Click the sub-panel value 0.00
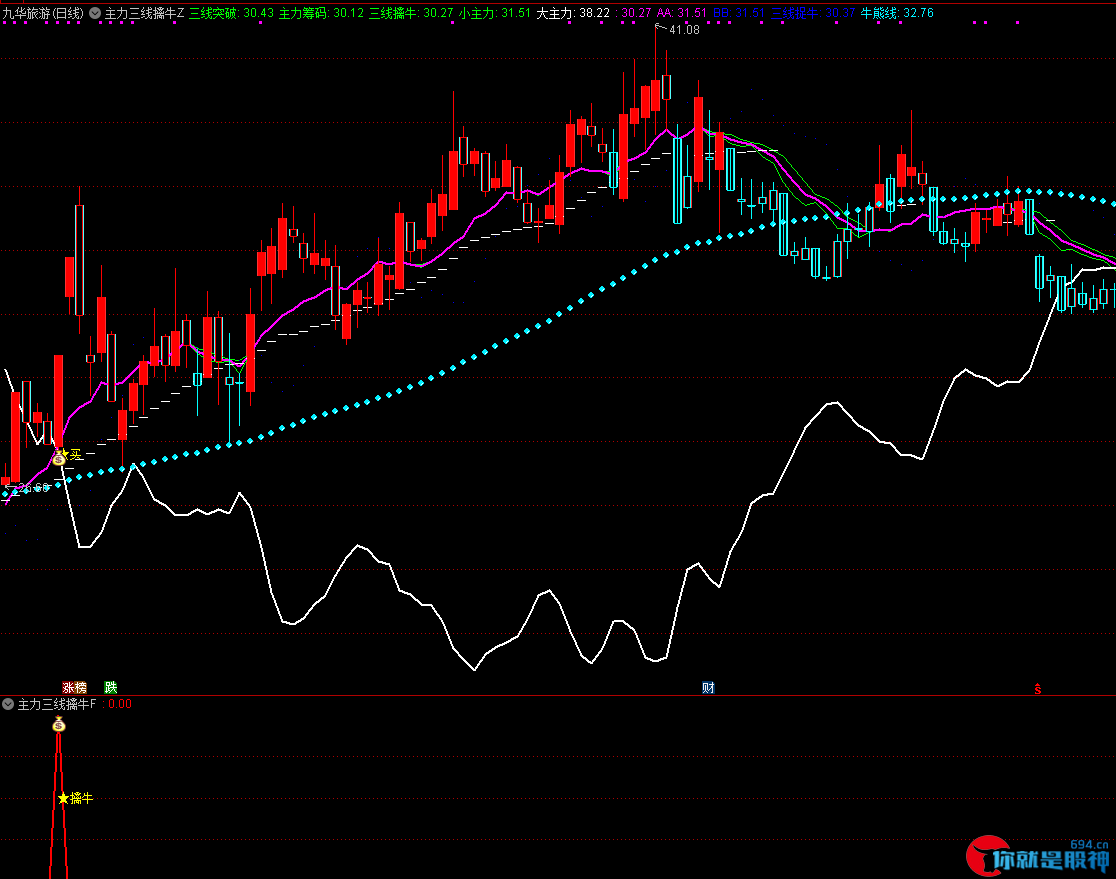This screenshot has width=1116, height=879. tap(120, 704)
